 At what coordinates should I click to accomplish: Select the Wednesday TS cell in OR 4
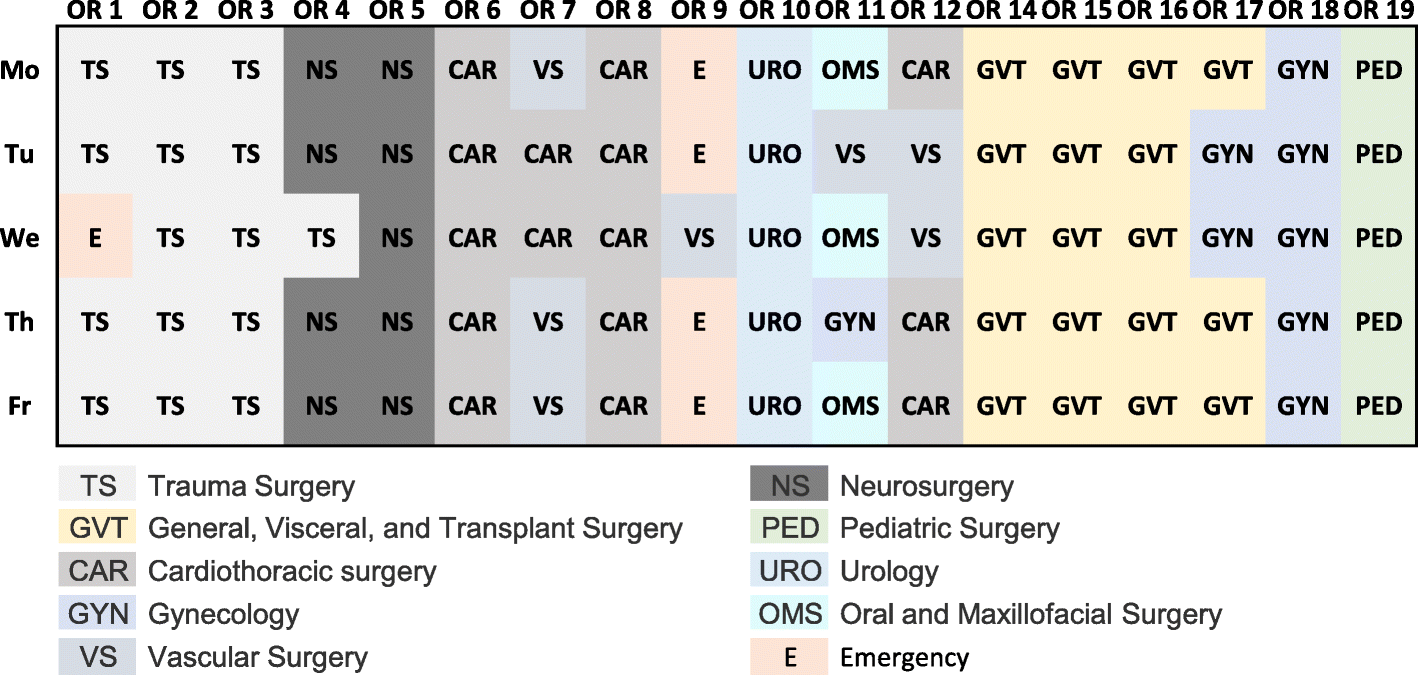click(321, 239)
